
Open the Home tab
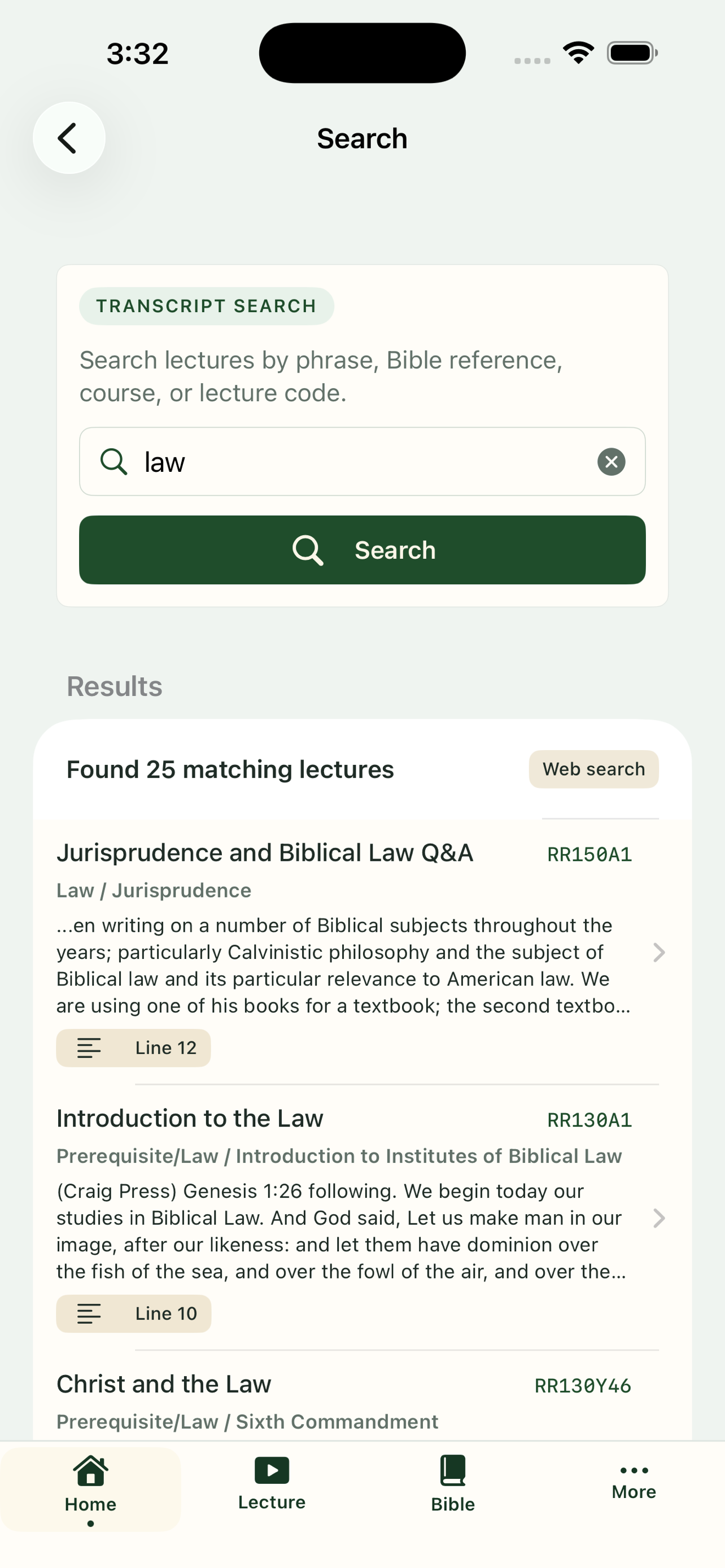[90, 1490]
